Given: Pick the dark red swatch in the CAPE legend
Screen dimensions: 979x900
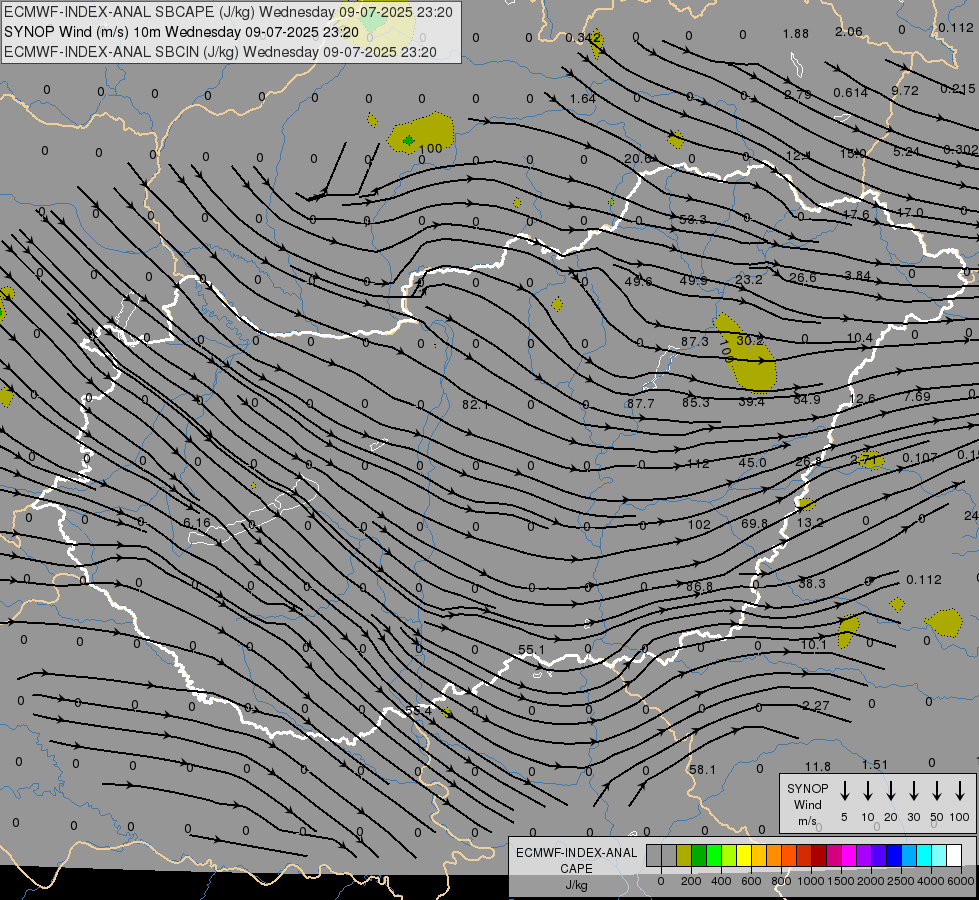Looking at the screenshot, I should (819, 855).
